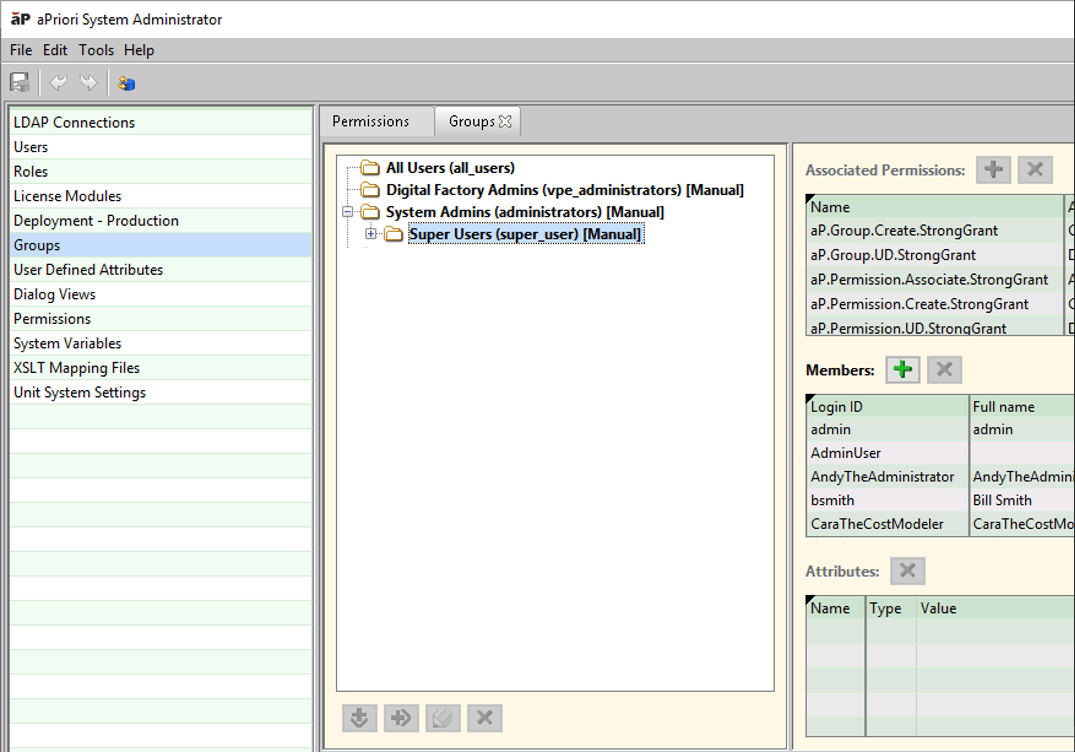Open Unit System Settings
Viewport: 1075px width, 752px height.
click(160, 392)
